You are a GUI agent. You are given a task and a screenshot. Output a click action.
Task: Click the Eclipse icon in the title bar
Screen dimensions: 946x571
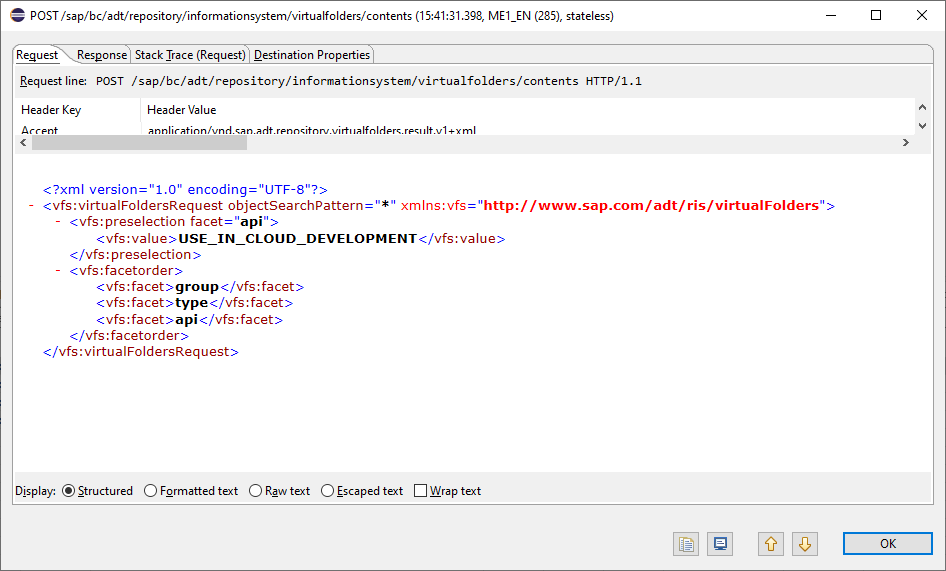coord(17,15)
